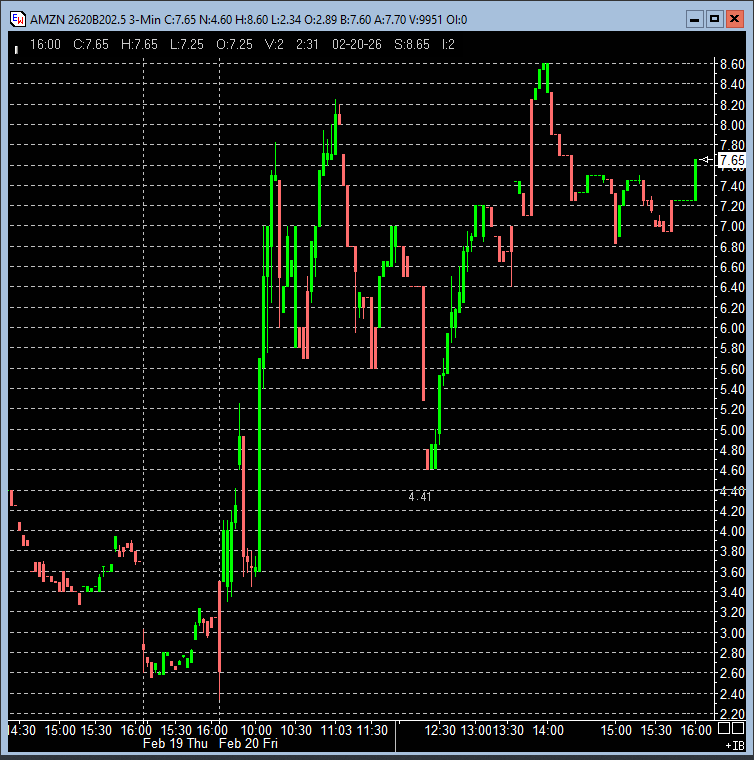Click the V:2 volume value in info bar
The height and width of the screenshot is (760, 754).
coord(274,44)
